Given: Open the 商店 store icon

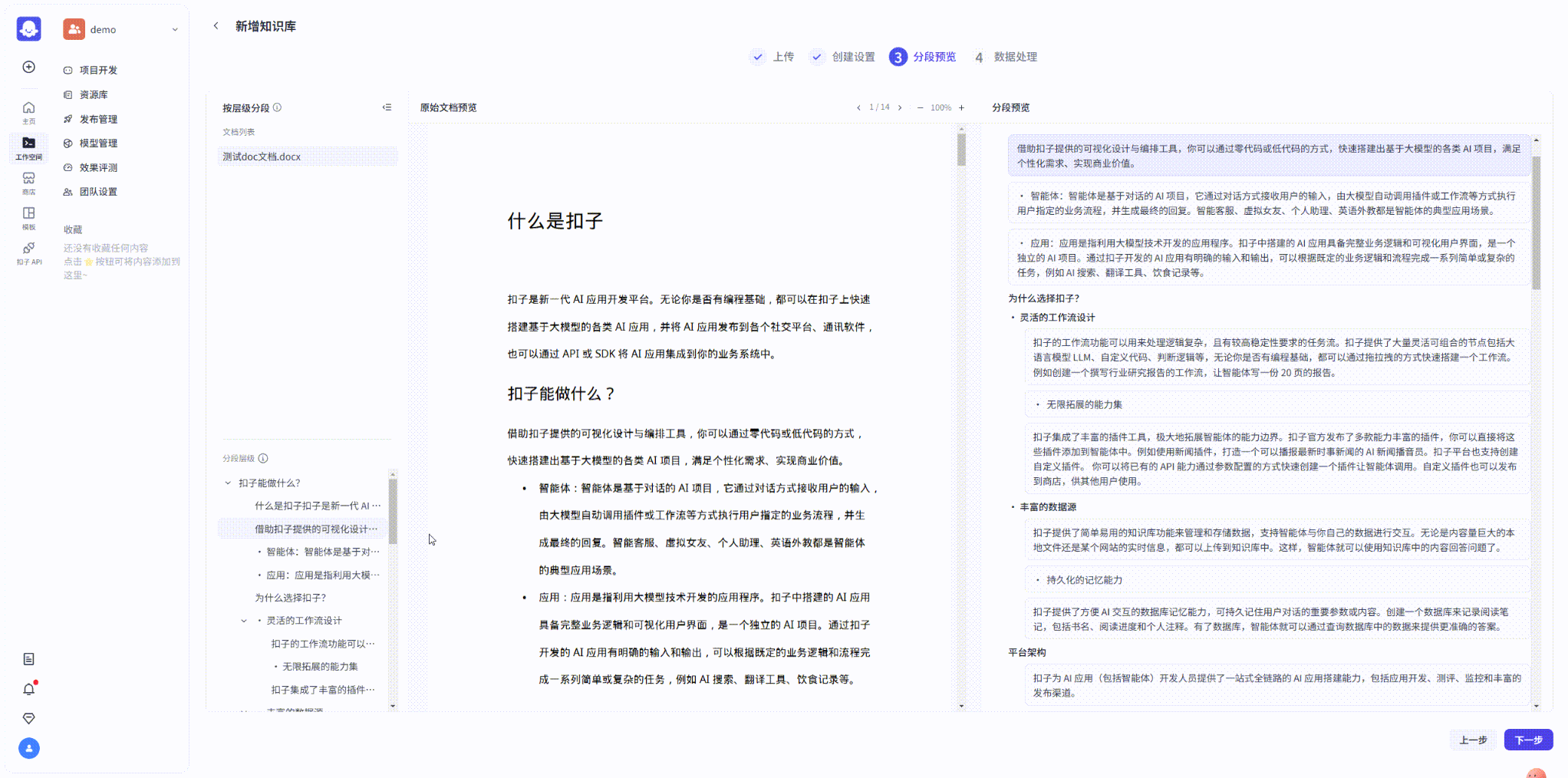Looking at the screenshot, I should pyautogui.click(x=28, y=182).
